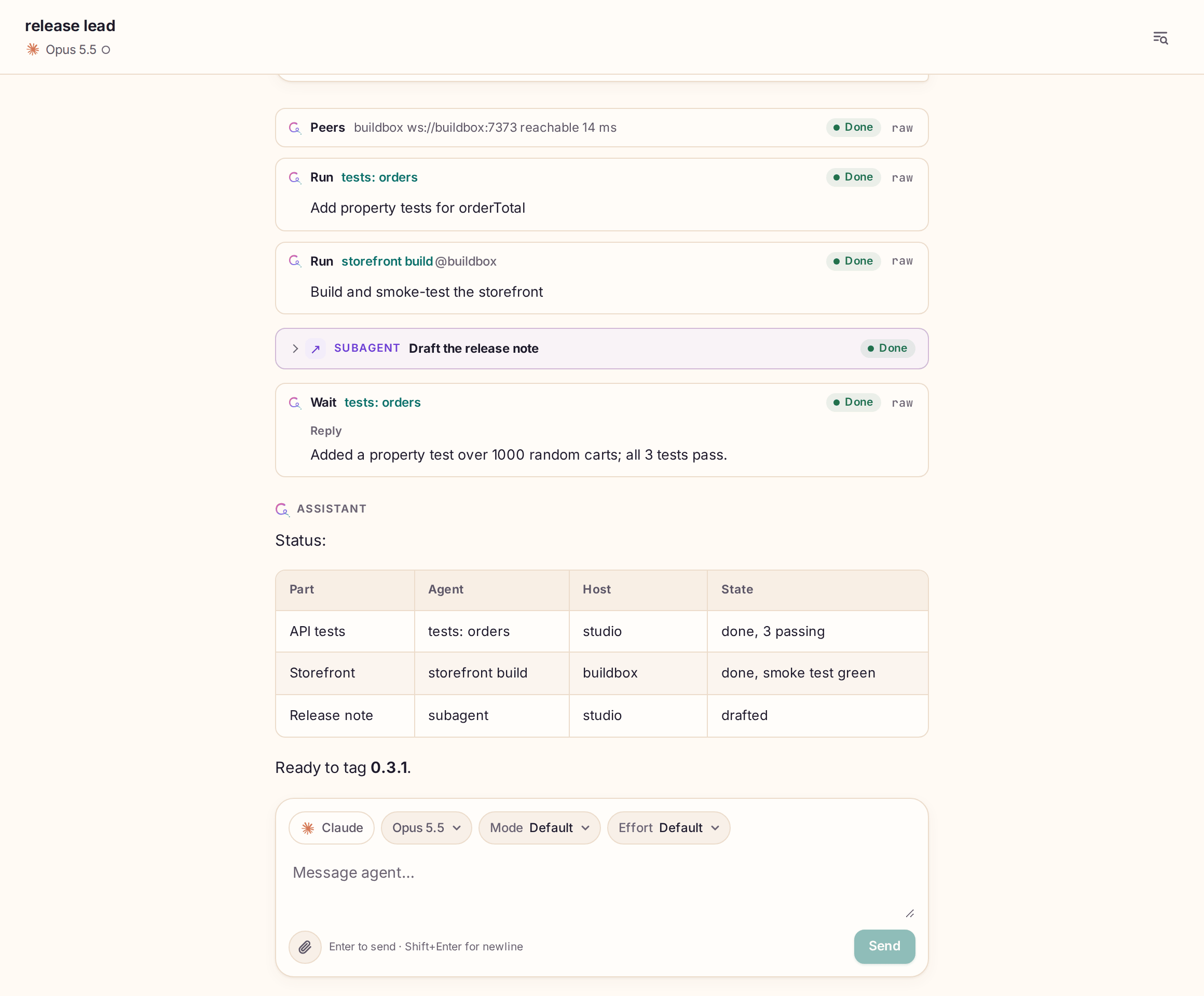
Task: Click the 'release lead' title
Action: 70,26
